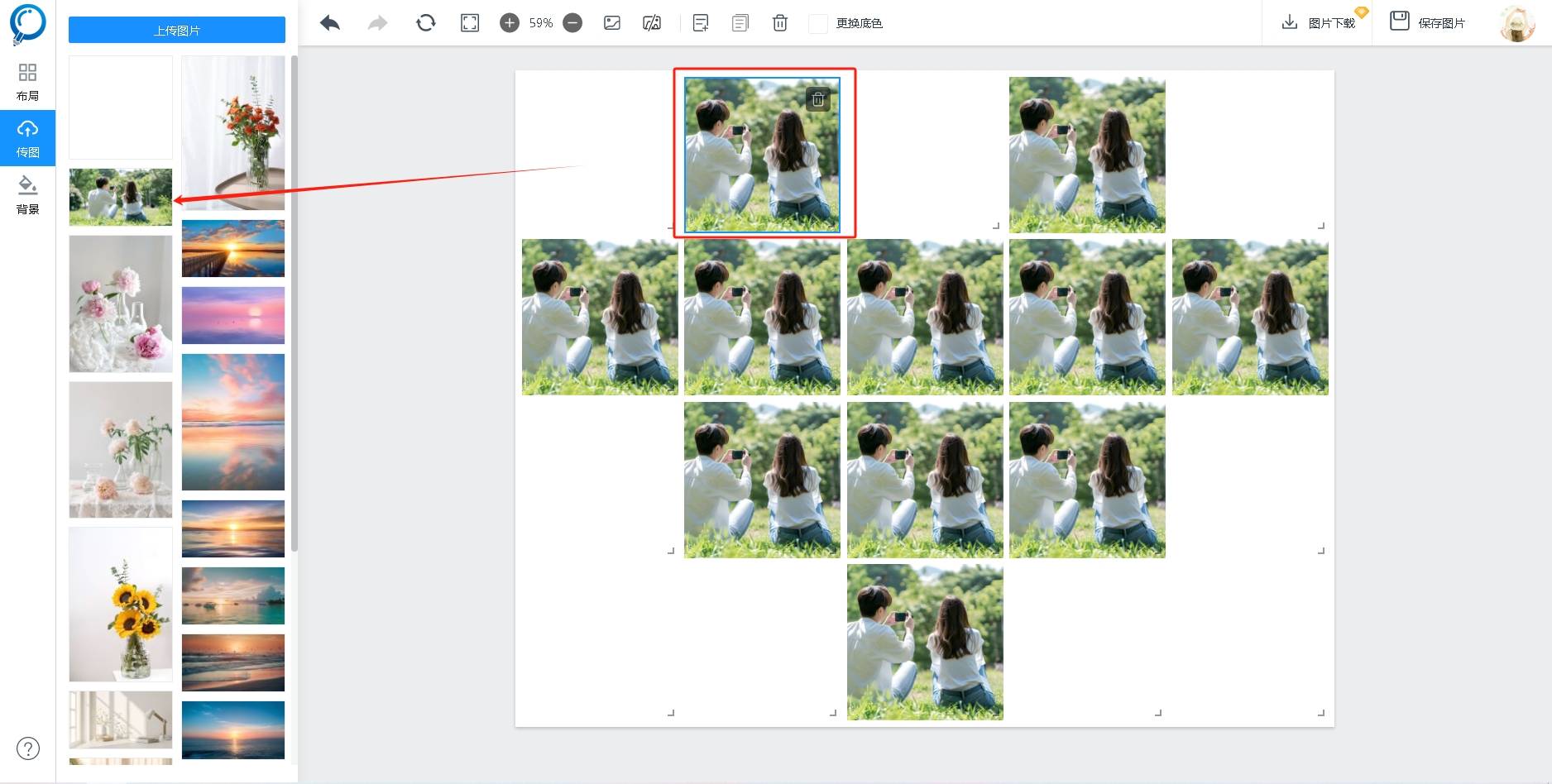Click the undo arrow in toolbar
Screen dimensions: 1552x784
click(330, 23)
